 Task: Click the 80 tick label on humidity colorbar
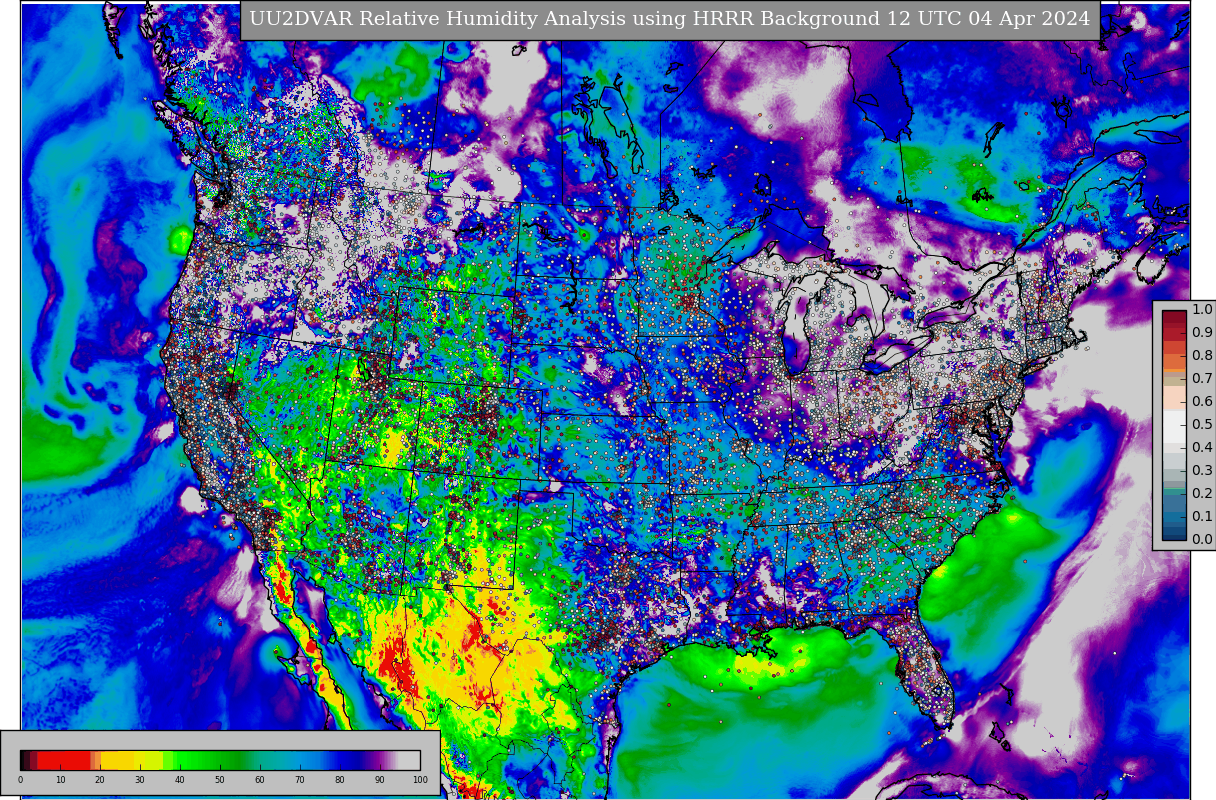[340, 781]
